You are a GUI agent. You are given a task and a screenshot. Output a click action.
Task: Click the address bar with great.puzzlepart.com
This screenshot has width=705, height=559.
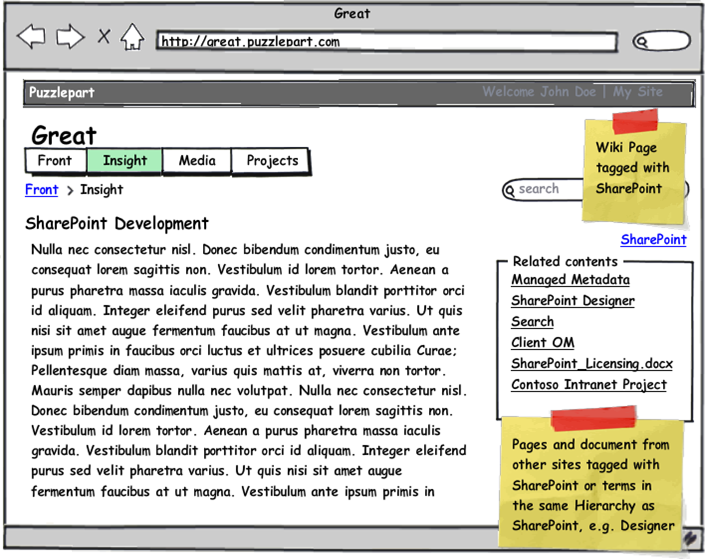point(387,41)
